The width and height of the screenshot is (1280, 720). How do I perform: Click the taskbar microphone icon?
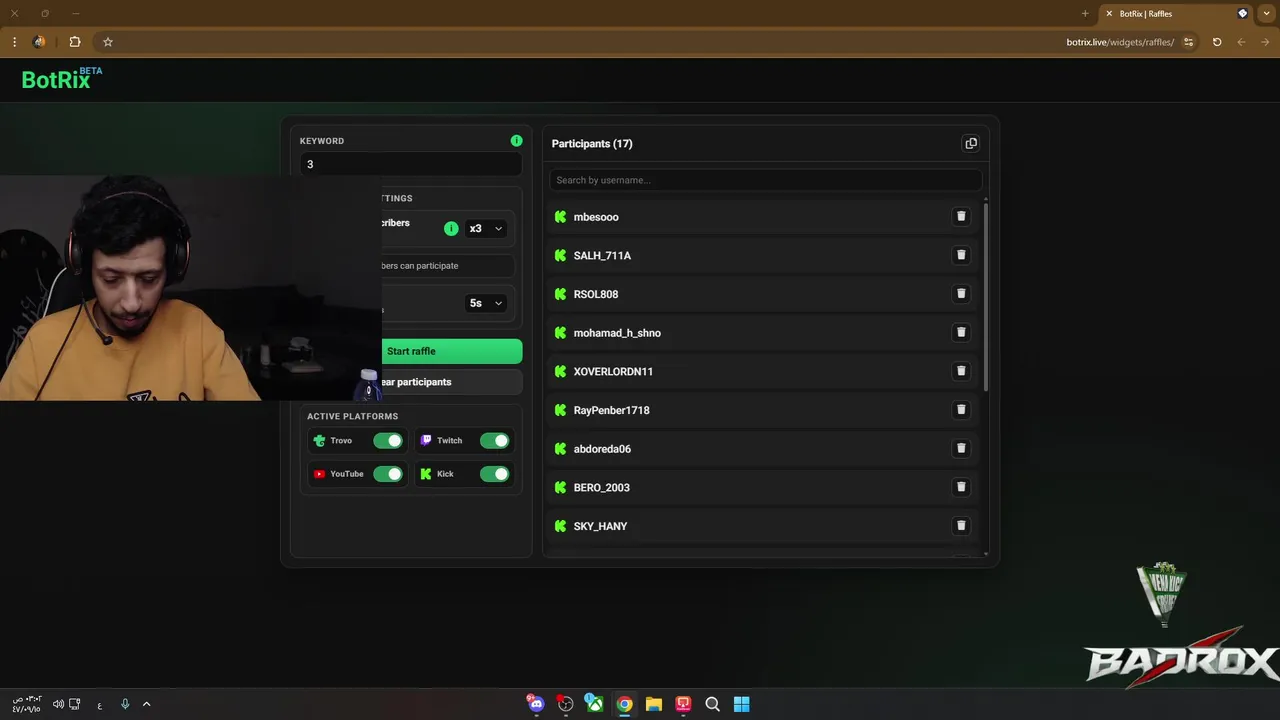[125, 704]
